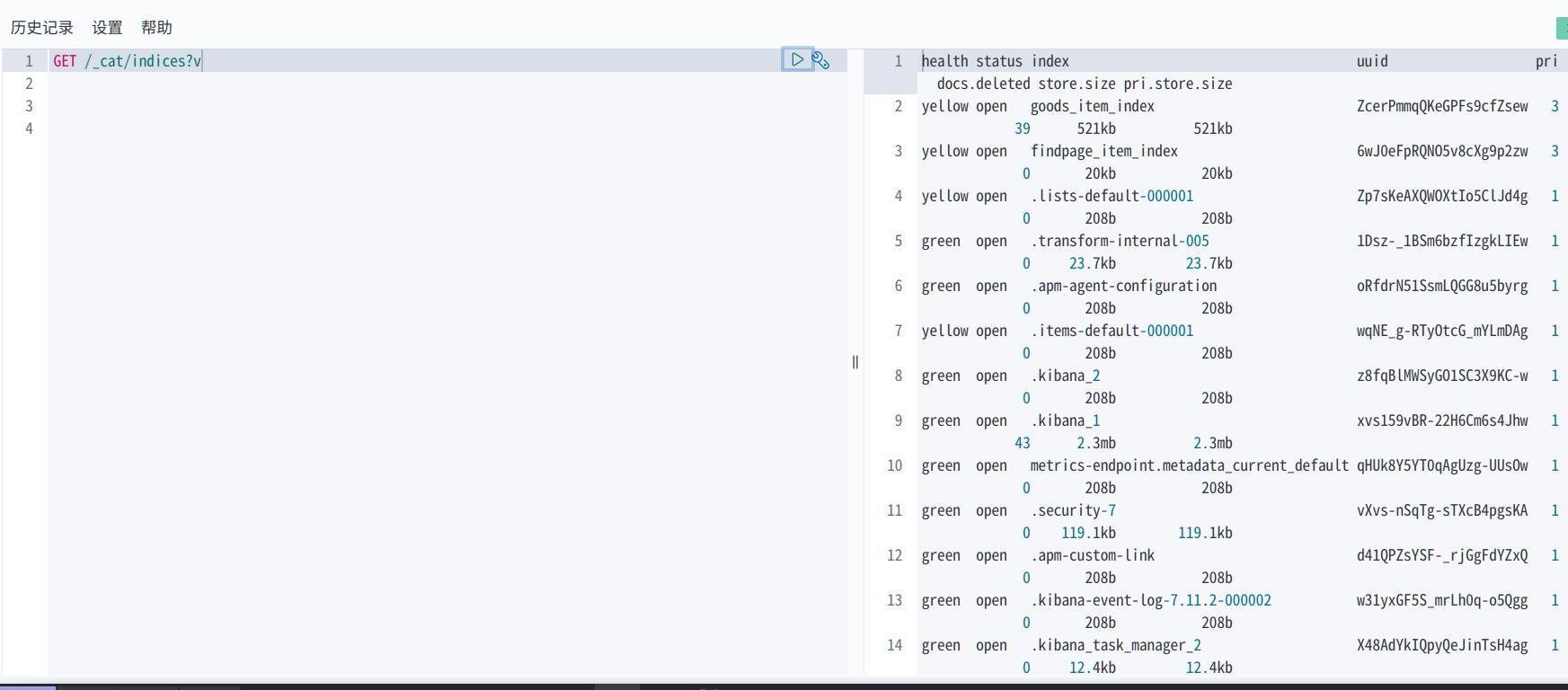The image size is (1568, 690).
Task: Click docs.deleted value 39 for goods_item_index
Action: 1023,128
